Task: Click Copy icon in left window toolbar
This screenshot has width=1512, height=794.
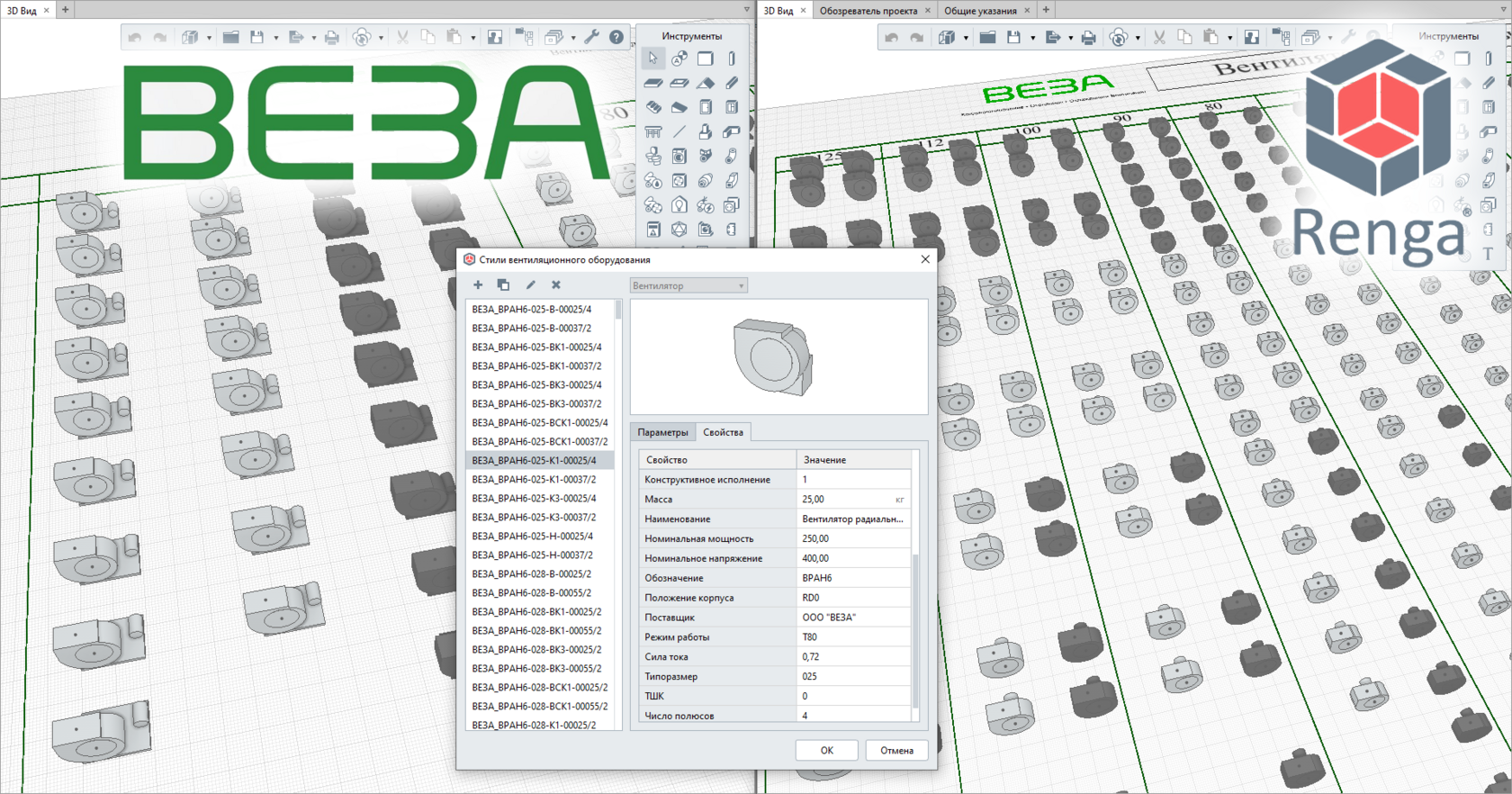Action: pyautogui.click(x=428, y=37)
